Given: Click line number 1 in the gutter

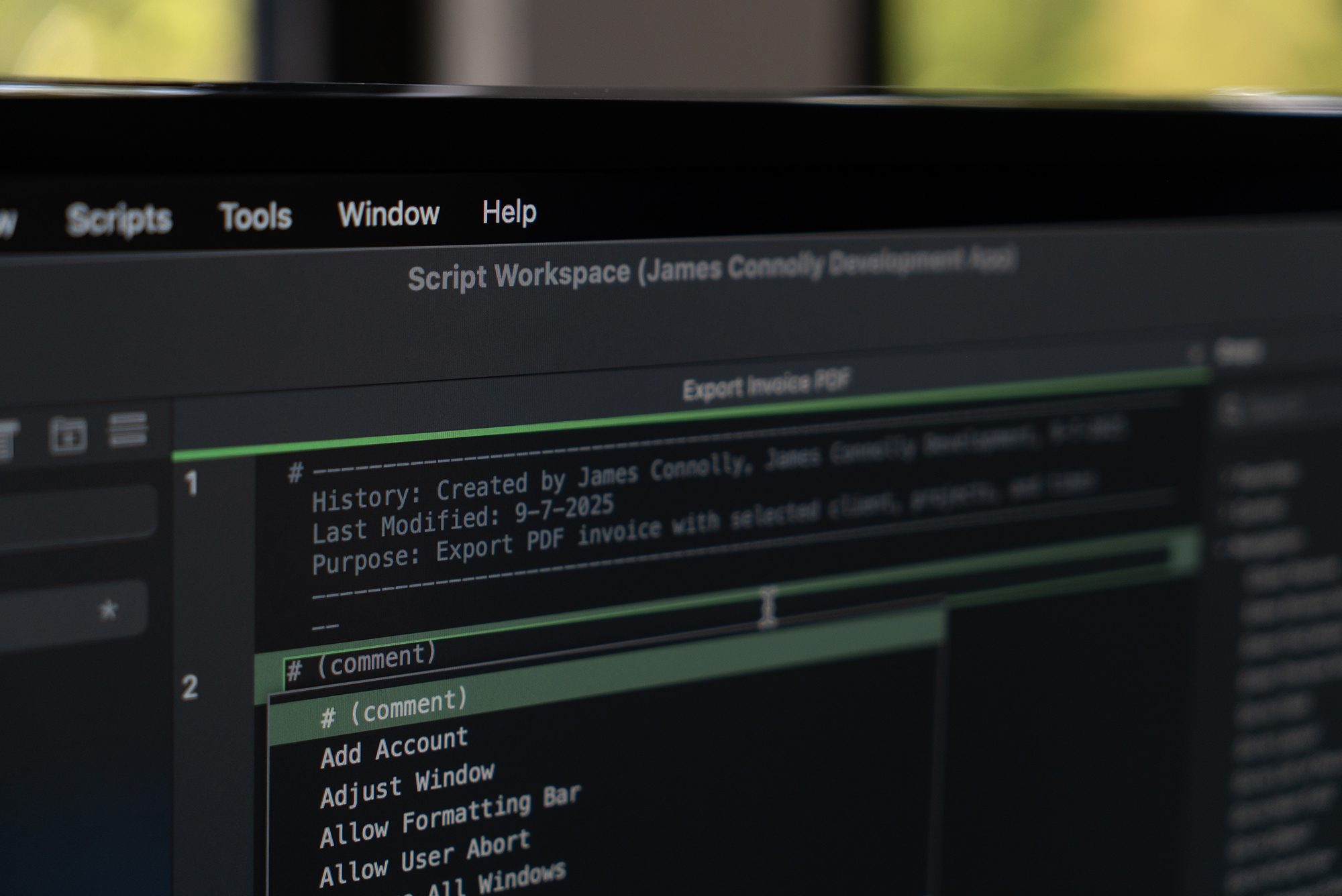Looking at the screenshot, I should pyautogui.click(x=193, y=484).
